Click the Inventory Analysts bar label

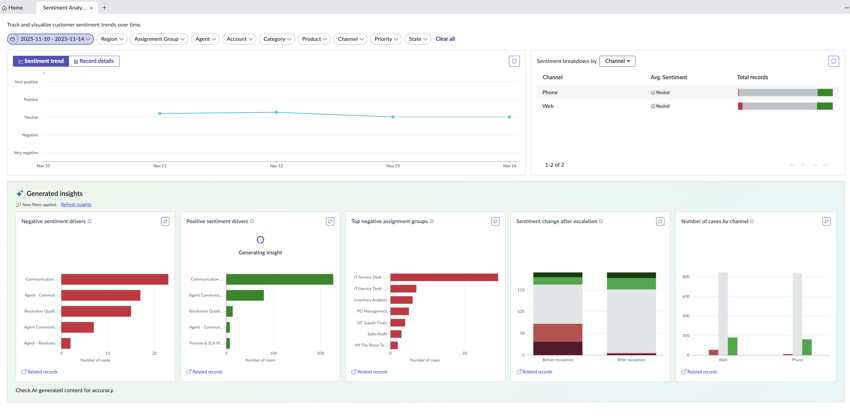click(371, 300)
